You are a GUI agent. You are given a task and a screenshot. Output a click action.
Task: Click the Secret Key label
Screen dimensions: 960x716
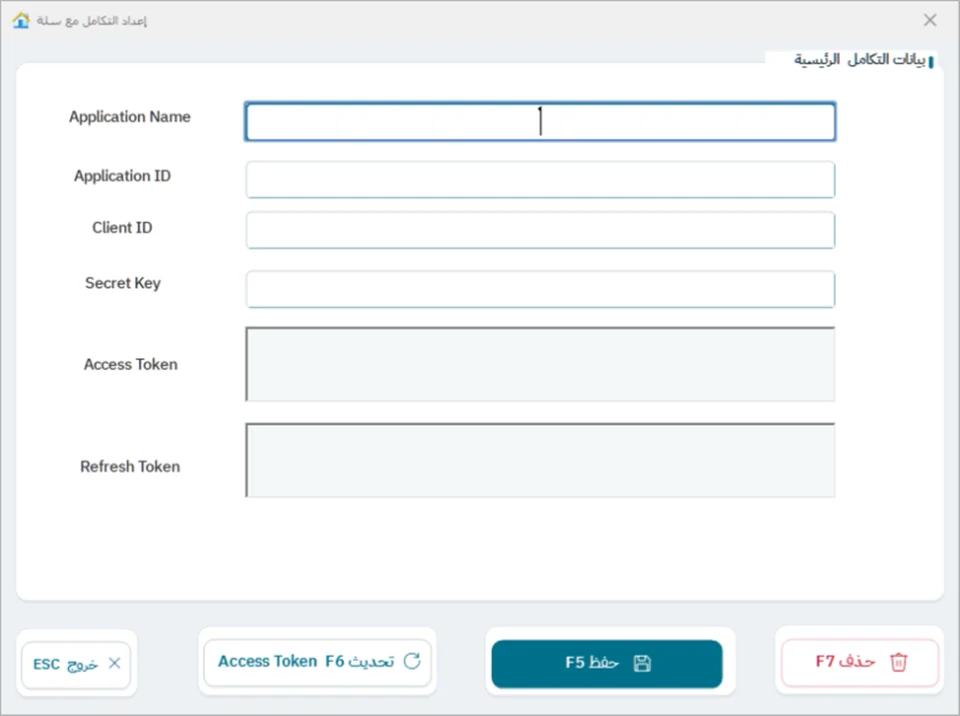pos(123,284)
